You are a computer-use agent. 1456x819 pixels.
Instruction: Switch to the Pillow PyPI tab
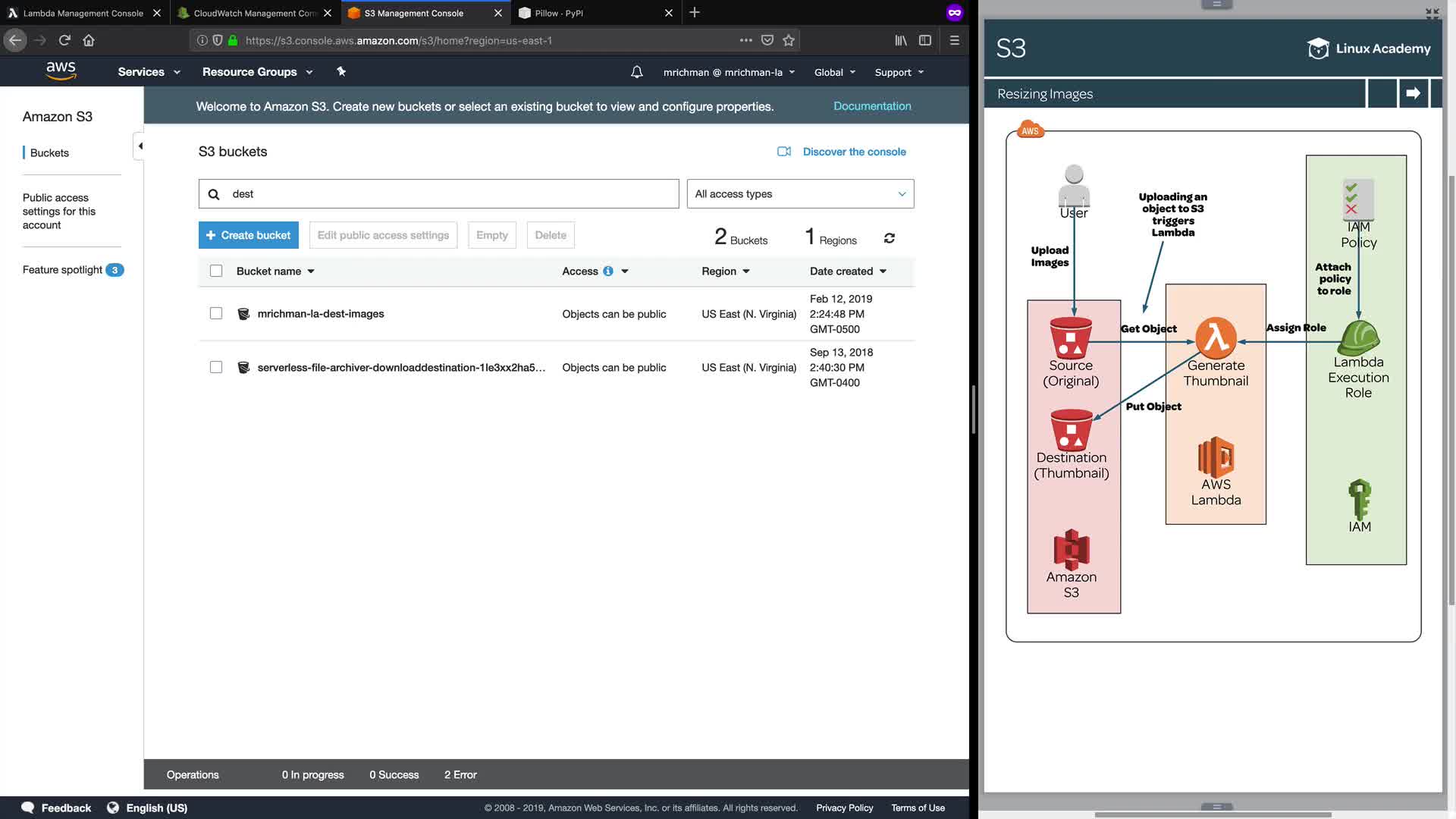tap(559, 13)
